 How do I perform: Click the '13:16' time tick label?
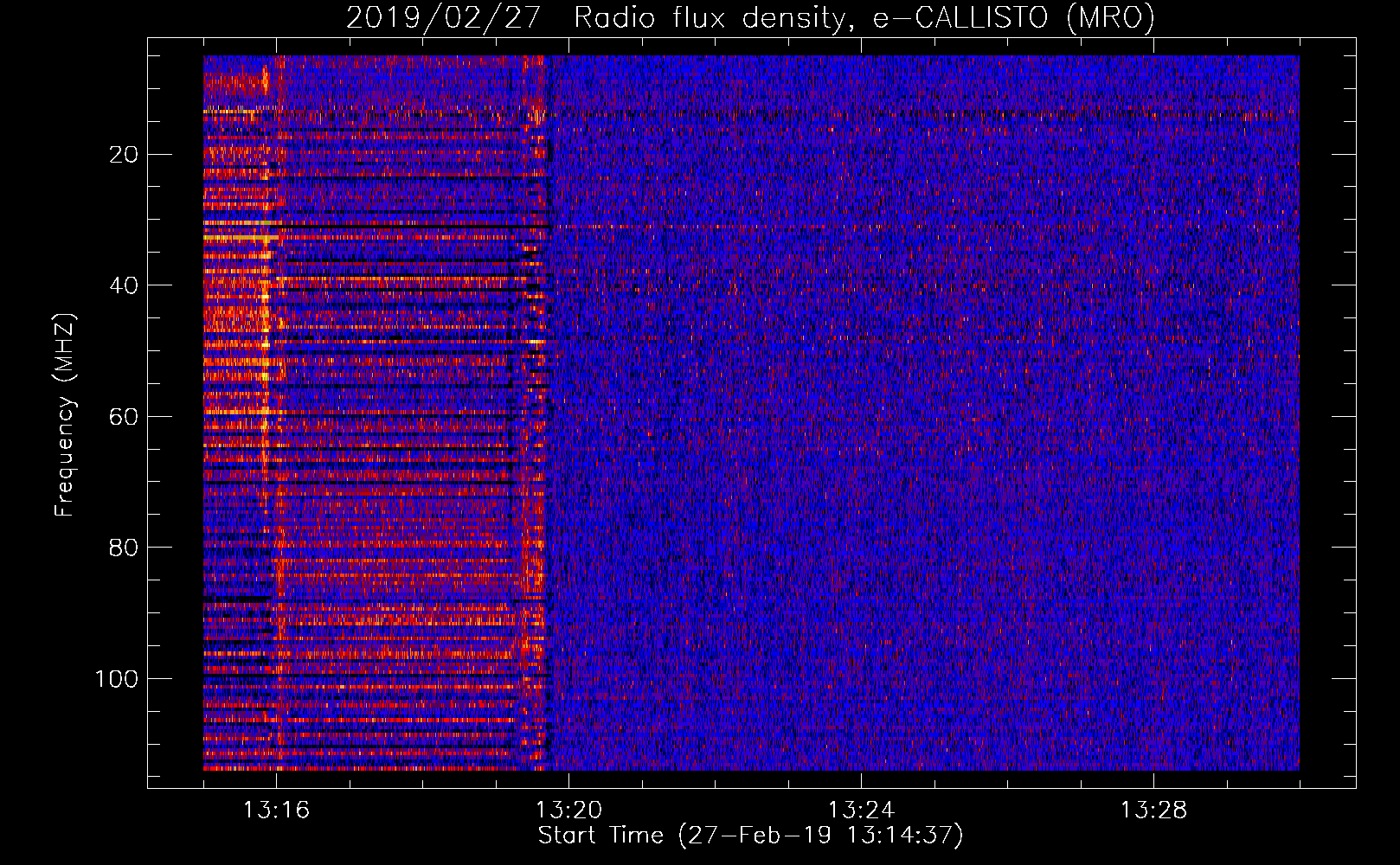pyautogui.click(x=276, y=811)
